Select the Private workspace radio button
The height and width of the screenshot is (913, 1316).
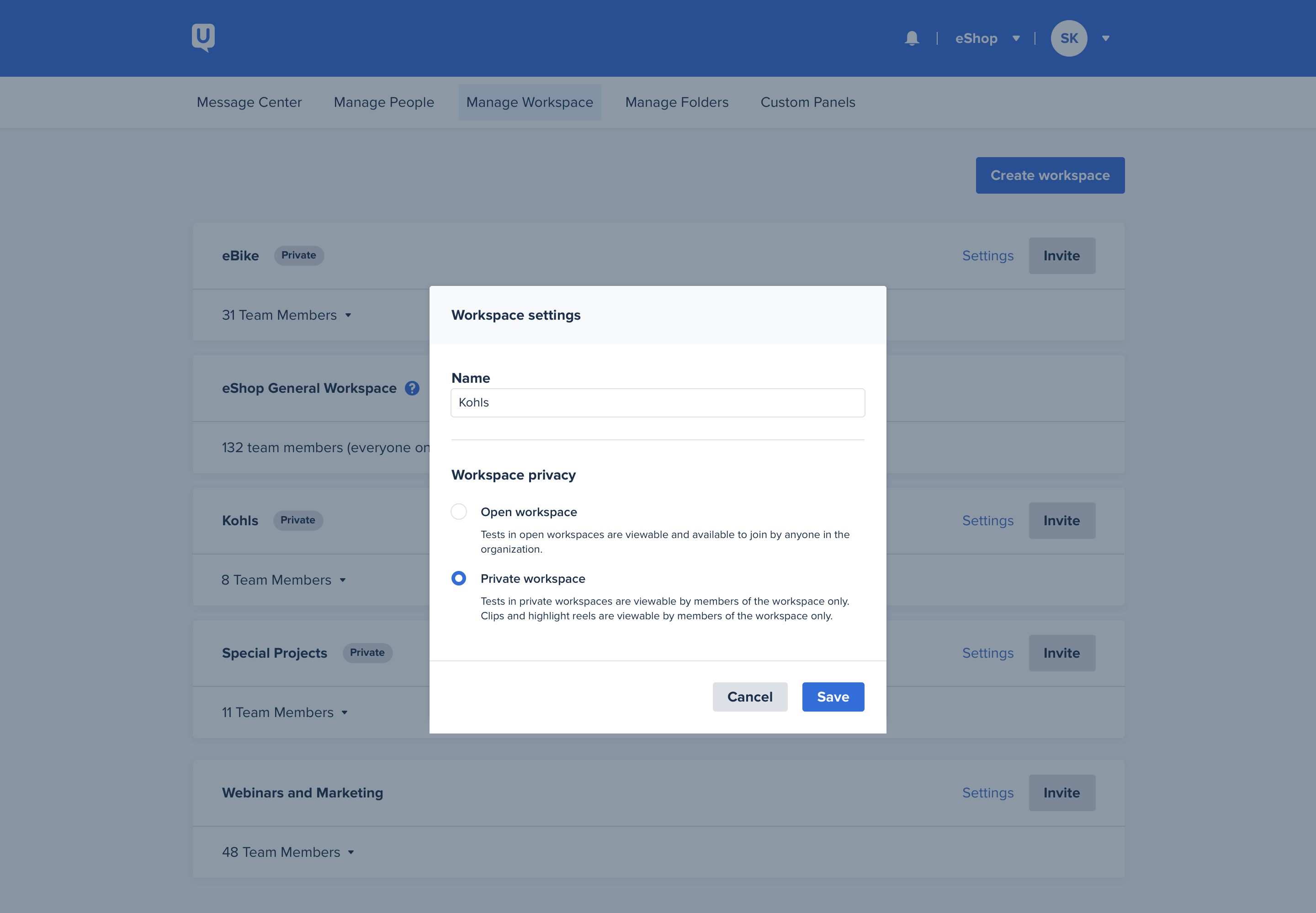pyautogui.click(x=459, y=578)
